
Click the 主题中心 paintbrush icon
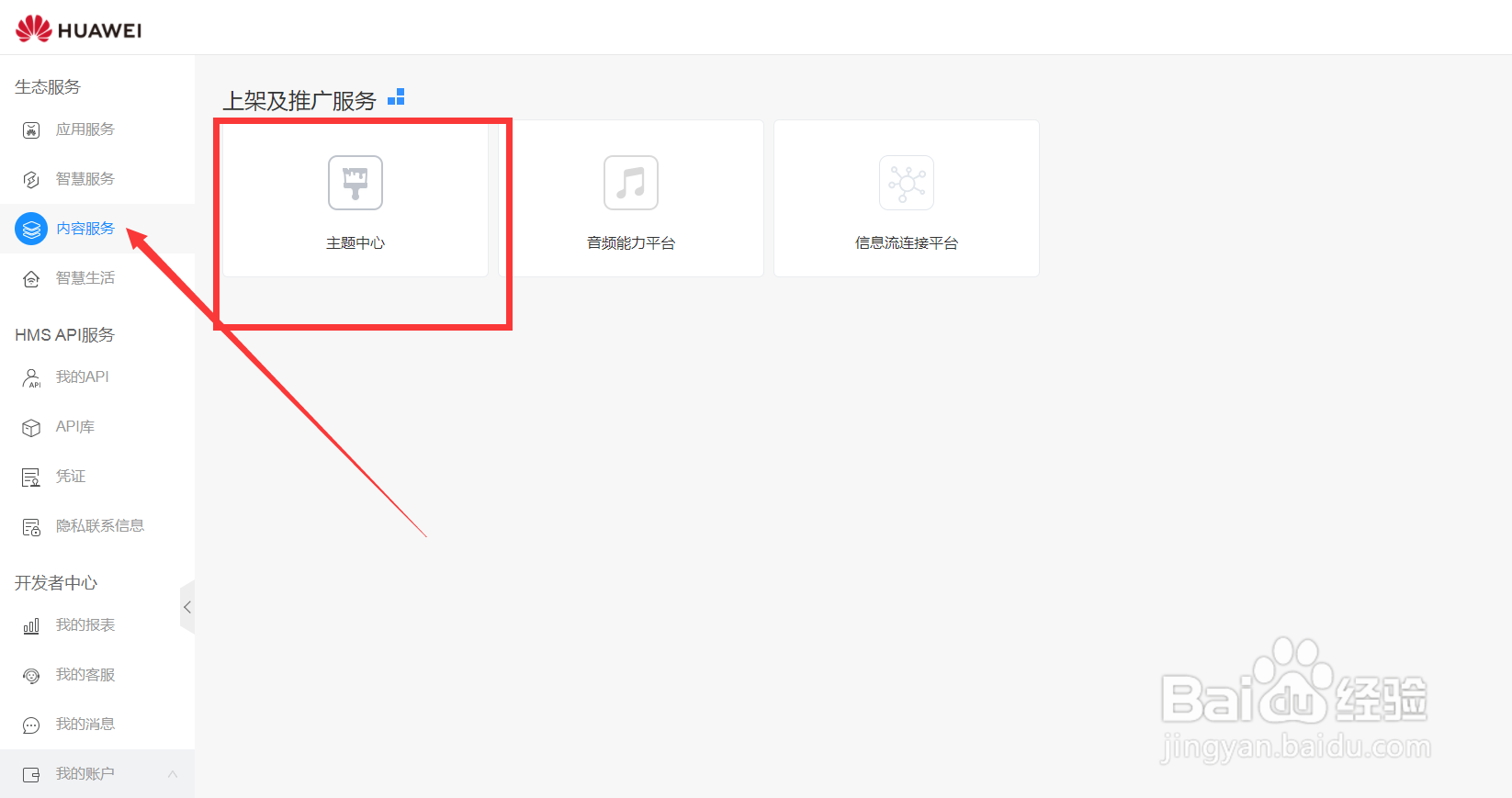(x=355, y=183)
